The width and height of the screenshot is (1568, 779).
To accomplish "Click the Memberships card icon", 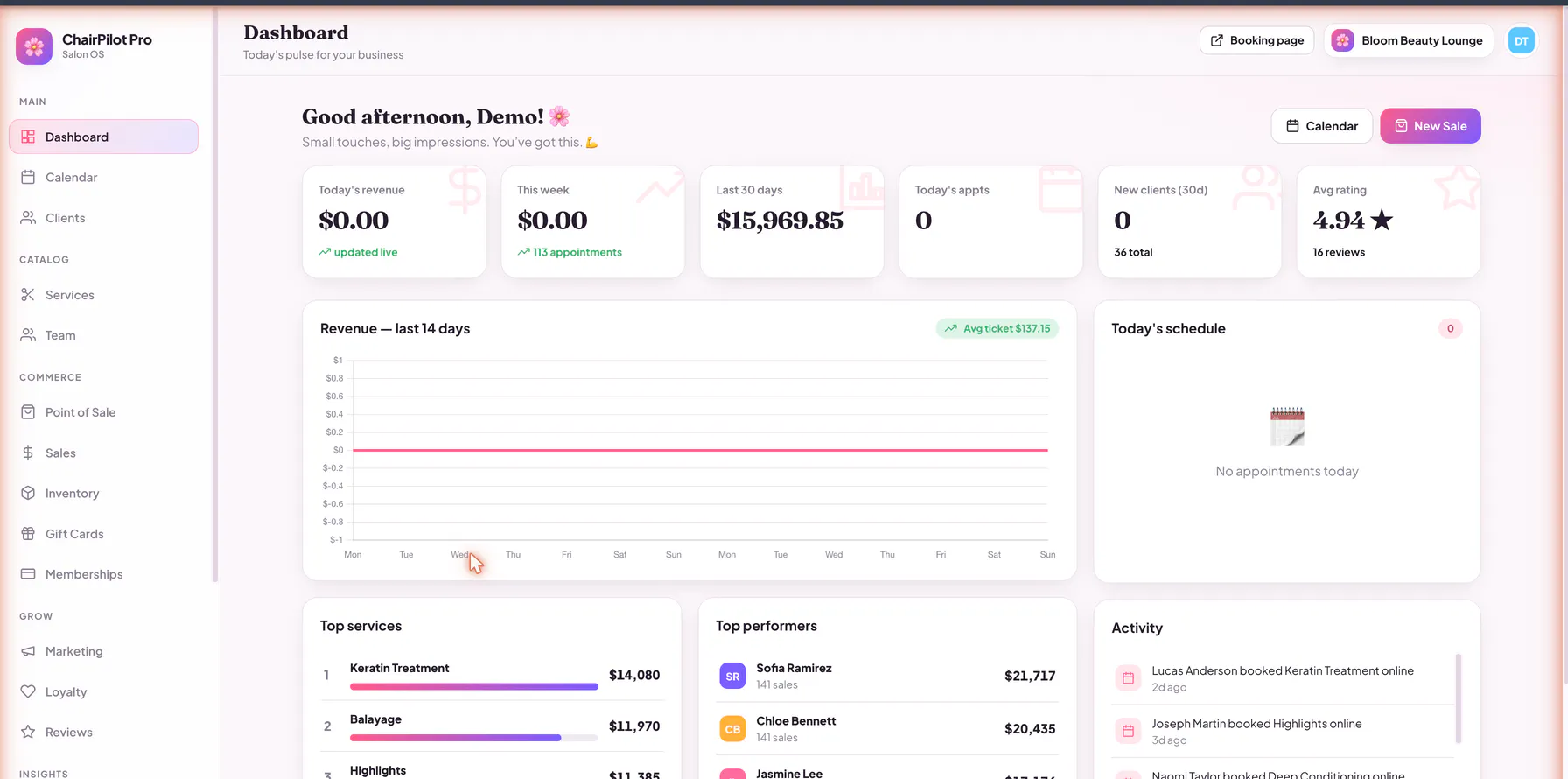I will click(28, 574).
